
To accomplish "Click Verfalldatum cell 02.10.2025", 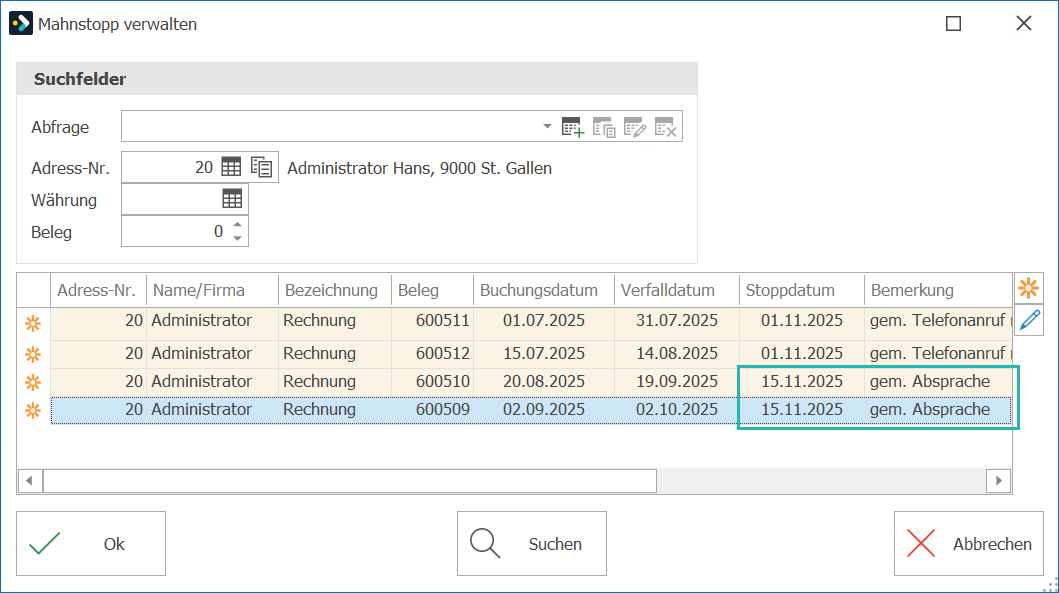I will tap(677, 410).
